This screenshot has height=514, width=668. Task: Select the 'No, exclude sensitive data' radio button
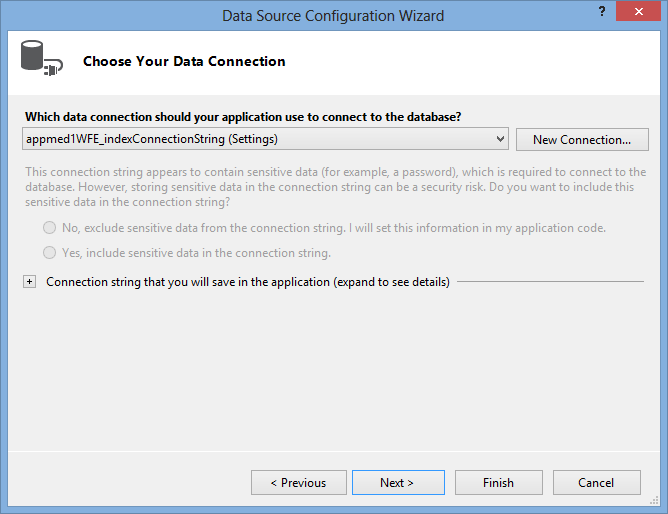point(49,228)
